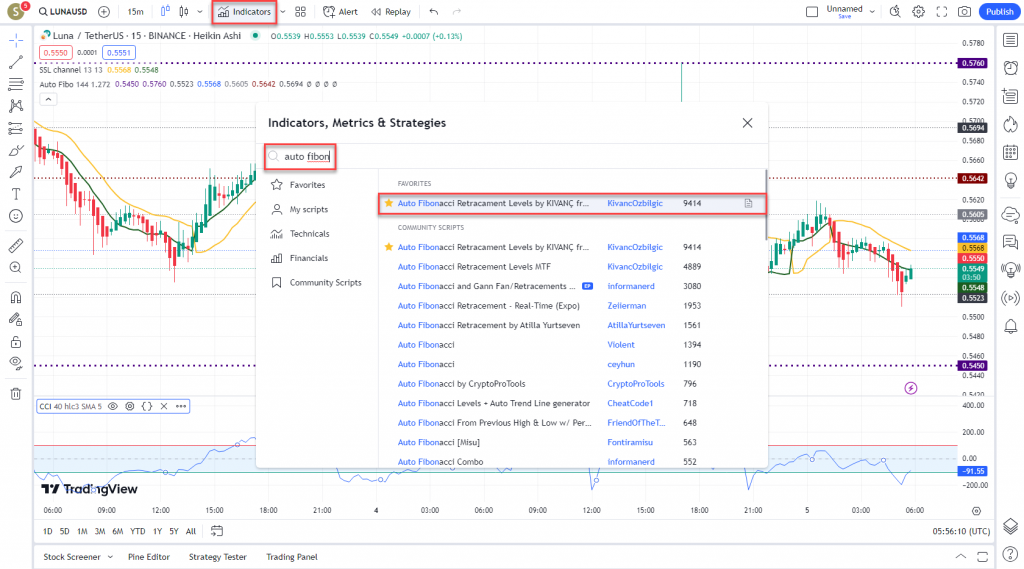
Task: Enter fullscreen mode
Action: [942, 12]
